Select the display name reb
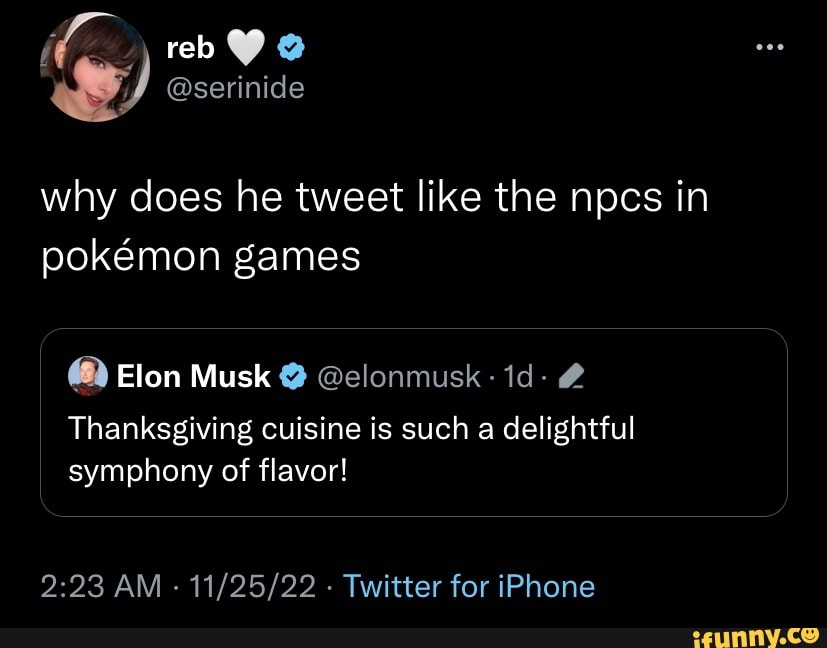 coord(190,46)
